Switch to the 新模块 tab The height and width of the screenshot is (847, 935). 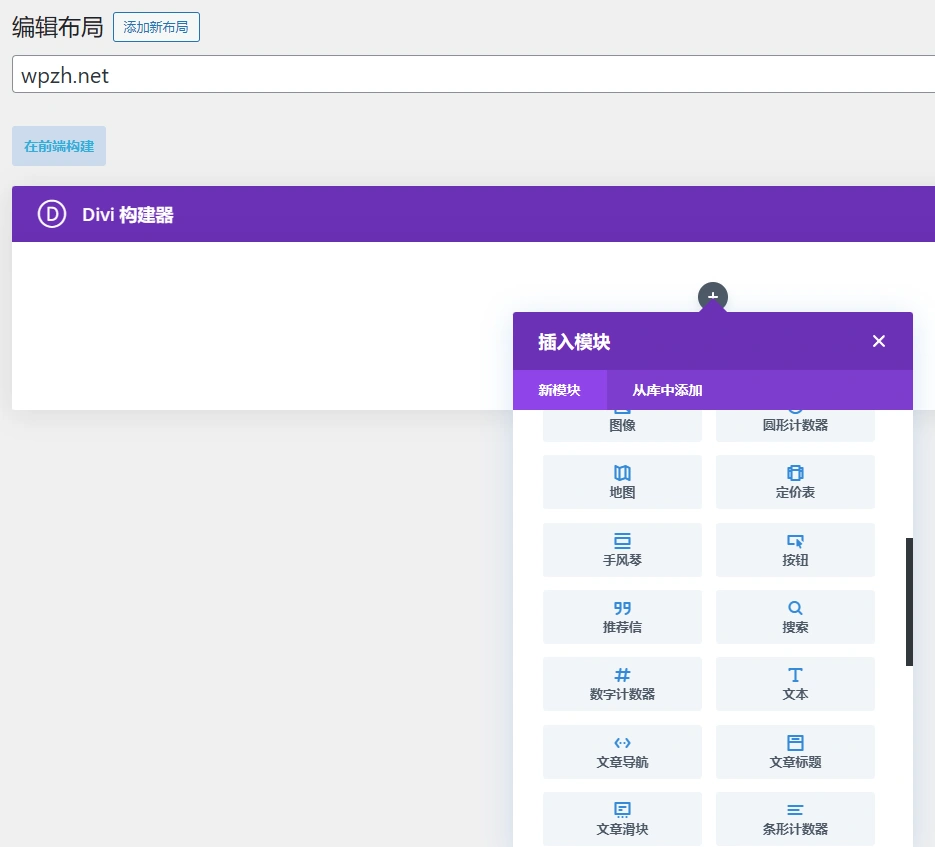tap(559, 389)
